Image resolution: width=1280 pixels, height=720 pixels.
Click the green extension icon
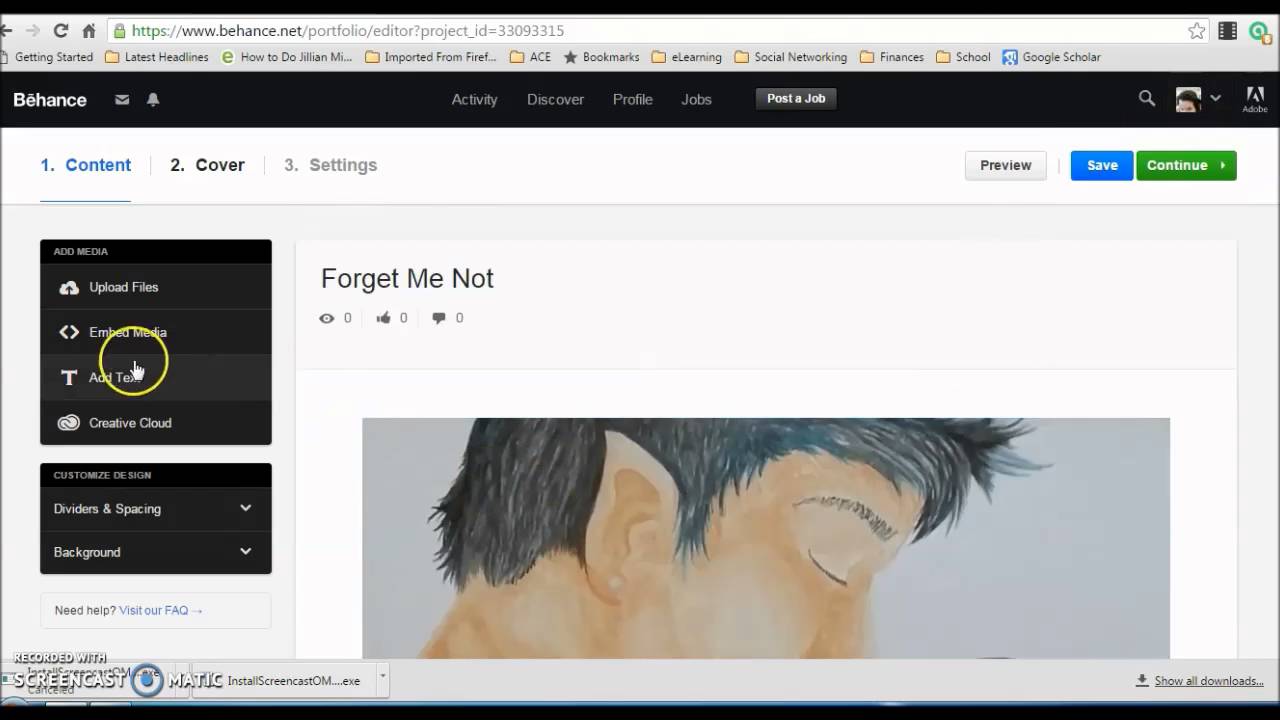1260,31
